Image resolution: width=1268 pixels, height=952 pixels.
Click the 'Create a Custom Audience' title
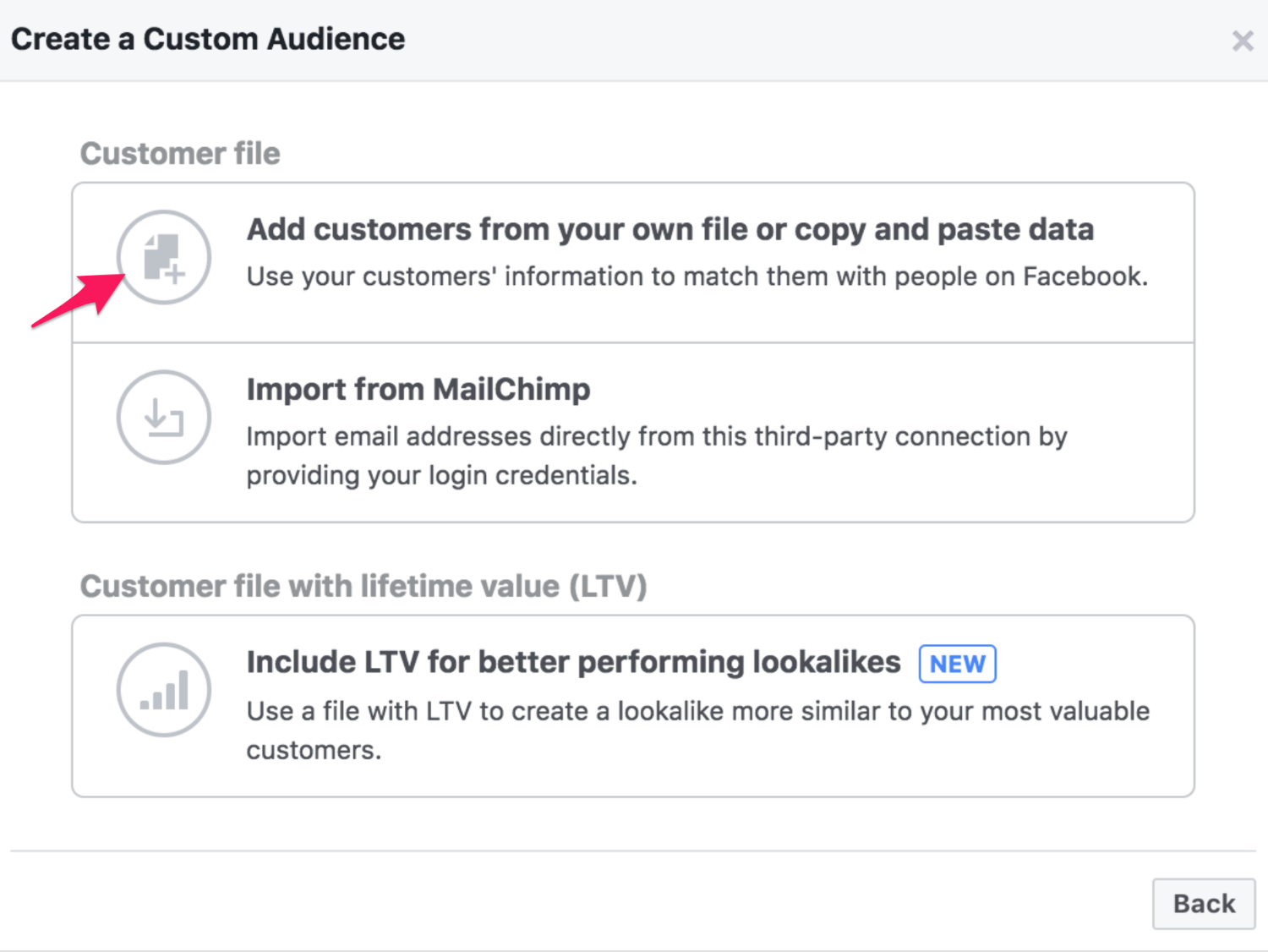pos(208,39)
